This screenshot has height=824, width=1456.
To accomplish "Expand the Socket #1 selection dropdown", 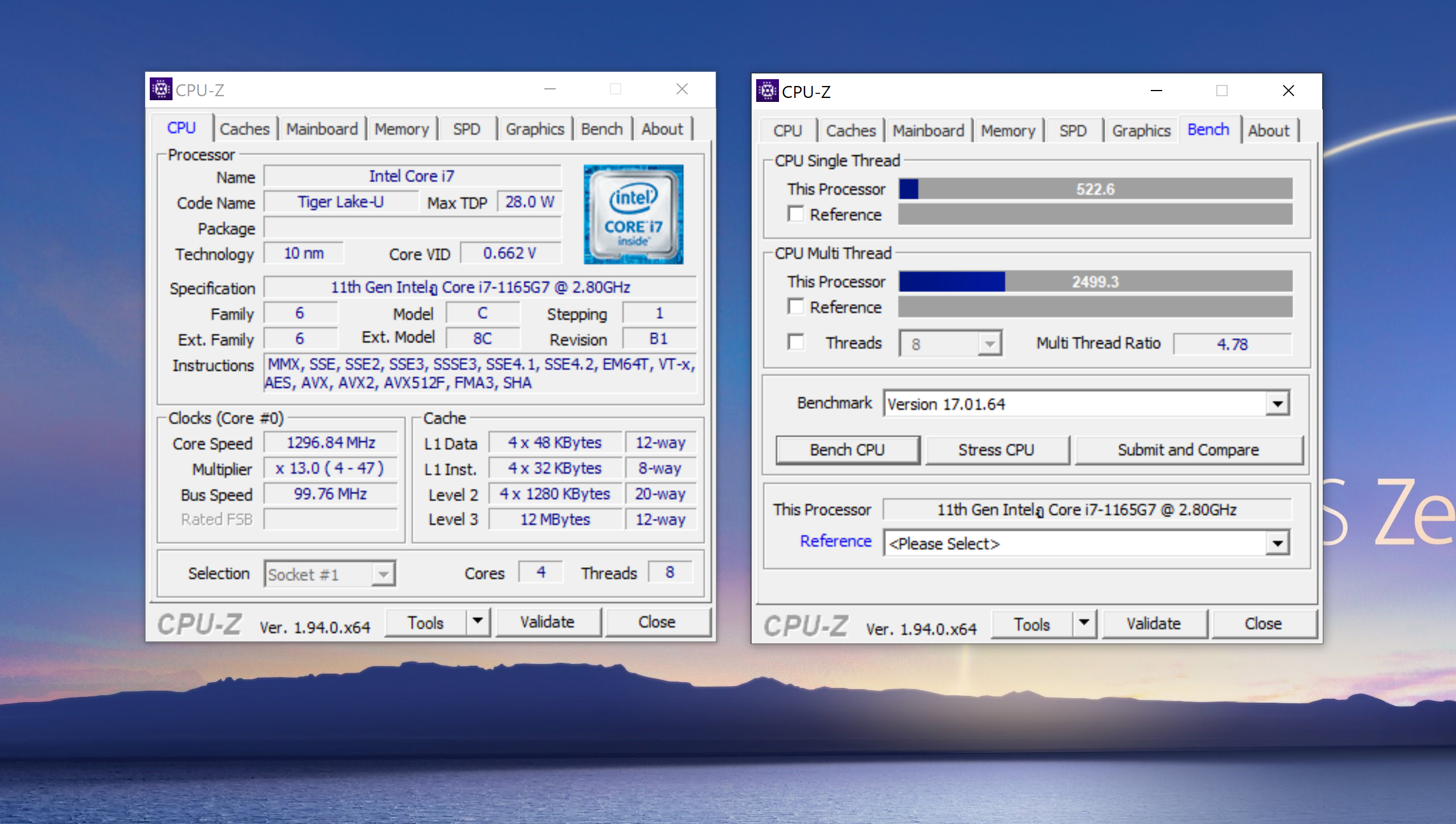I will (x=384, y=574).
